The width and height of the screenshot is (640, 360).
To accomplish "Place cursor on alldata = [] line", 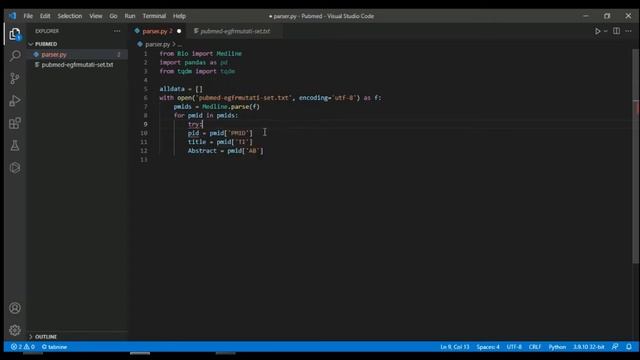I will [x=181, y=89].
